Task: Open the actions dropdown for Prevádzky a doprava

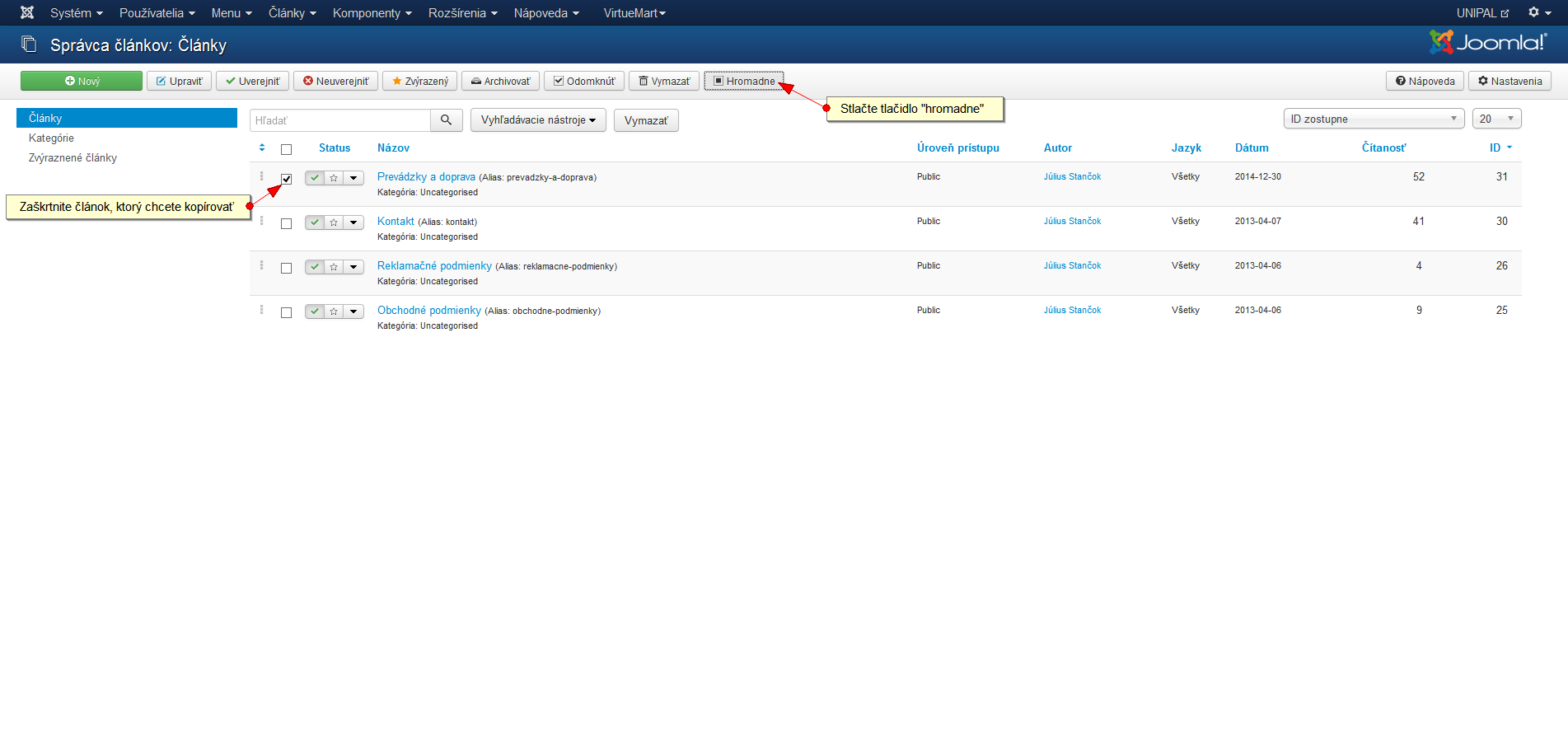Action: pyautogui.click(x=353, y=177)
